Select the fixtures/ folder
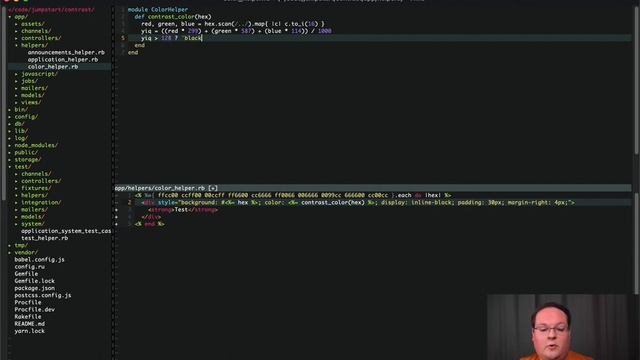 [x=36, y=188]
